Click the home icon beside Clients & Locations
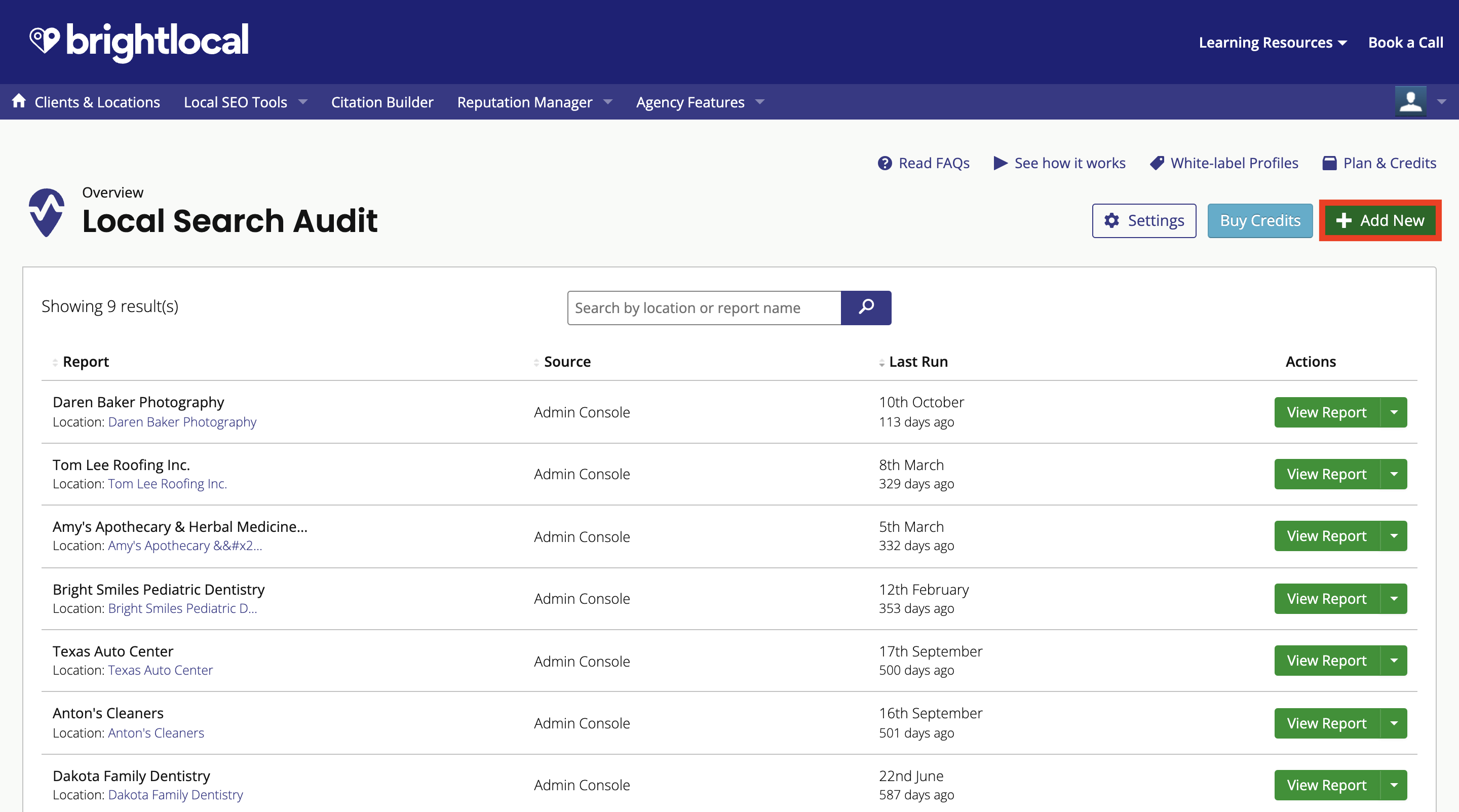This screenshot has height=812, width=1459. pos(19,101)
